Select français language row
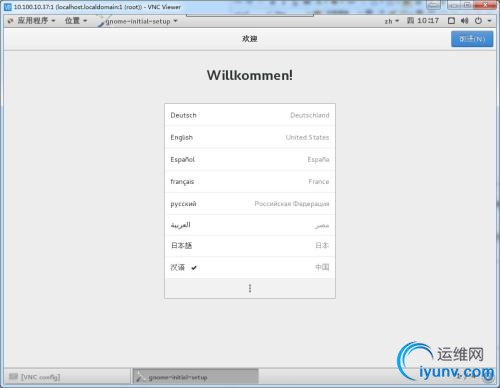Image resolution: width=500 pixels, height=388 pixels. coord(250,181)
